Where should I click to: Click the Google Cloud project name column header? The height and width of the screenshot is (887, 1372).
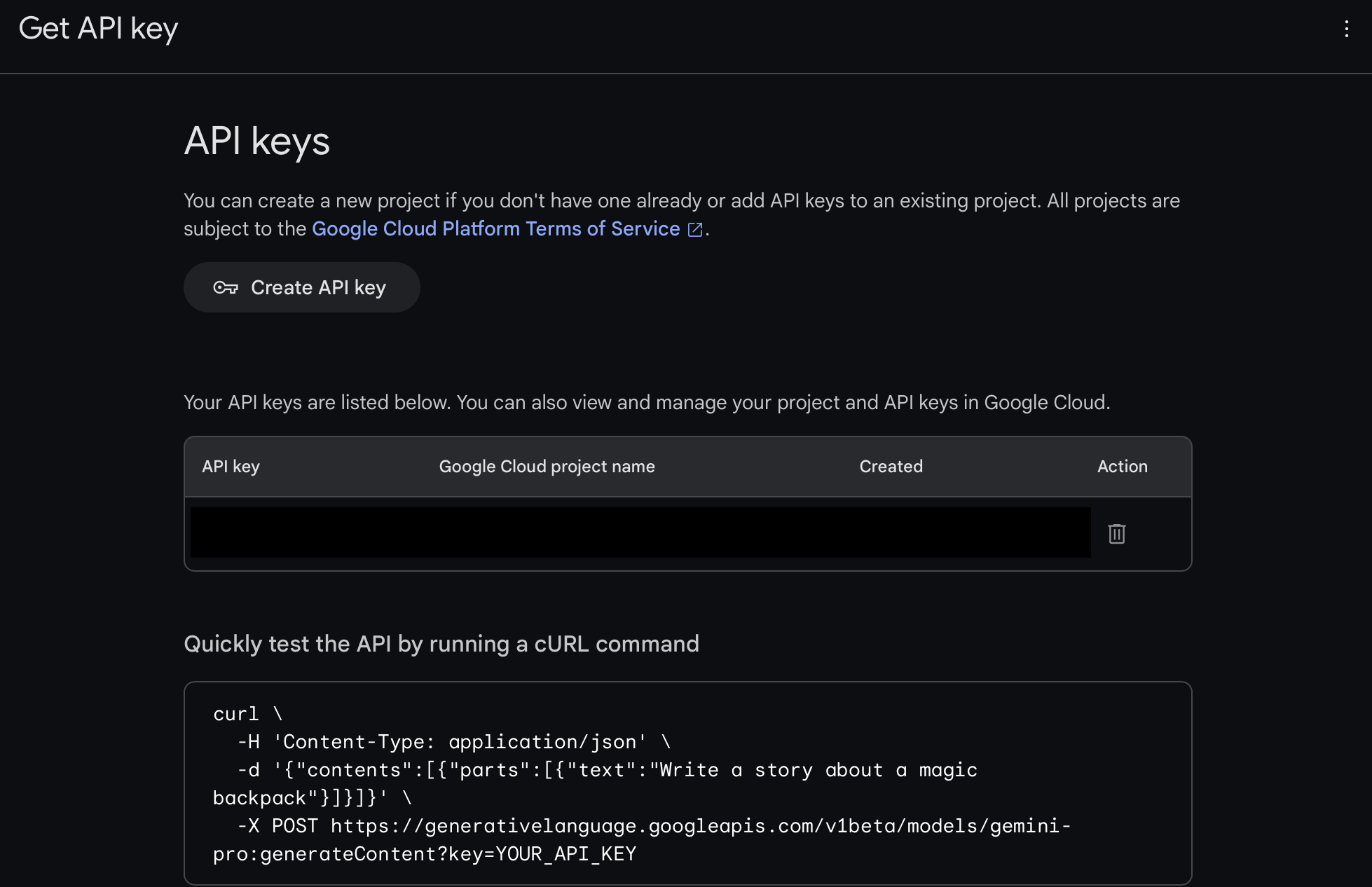(x=547, y=467)
